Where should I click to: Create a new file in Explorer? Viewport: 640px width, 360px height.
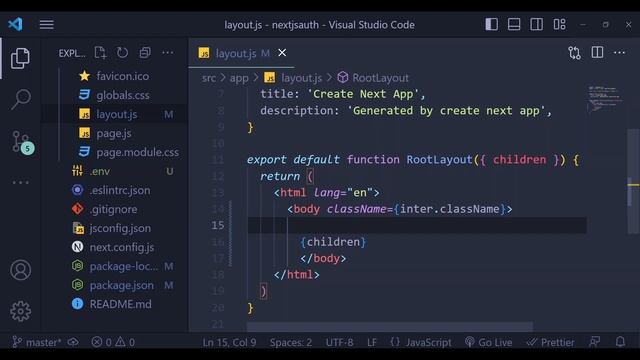pos(100,53)
